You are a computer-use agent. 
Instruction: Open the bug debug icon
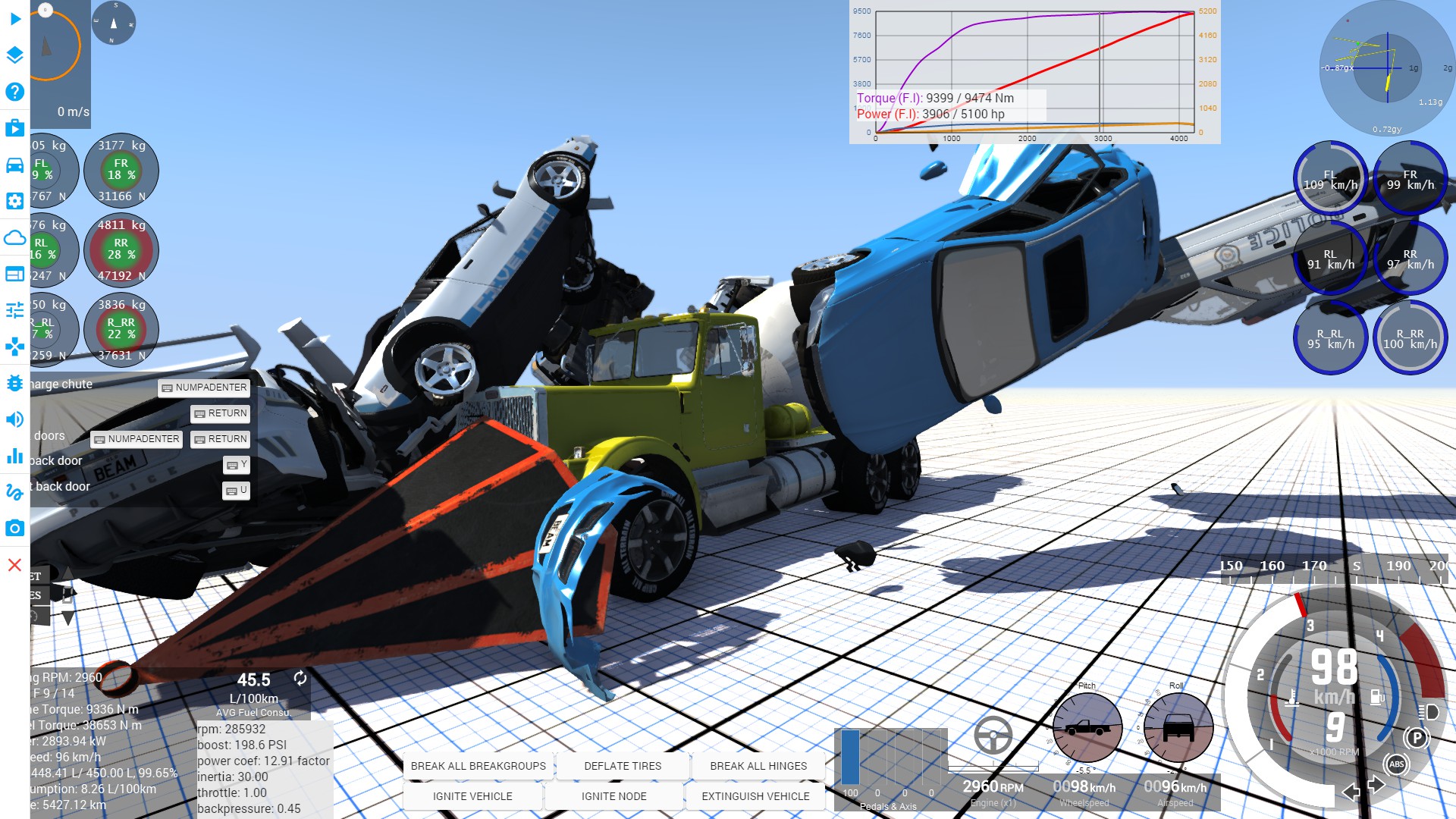pyautogui.click(x=14, y=383)
